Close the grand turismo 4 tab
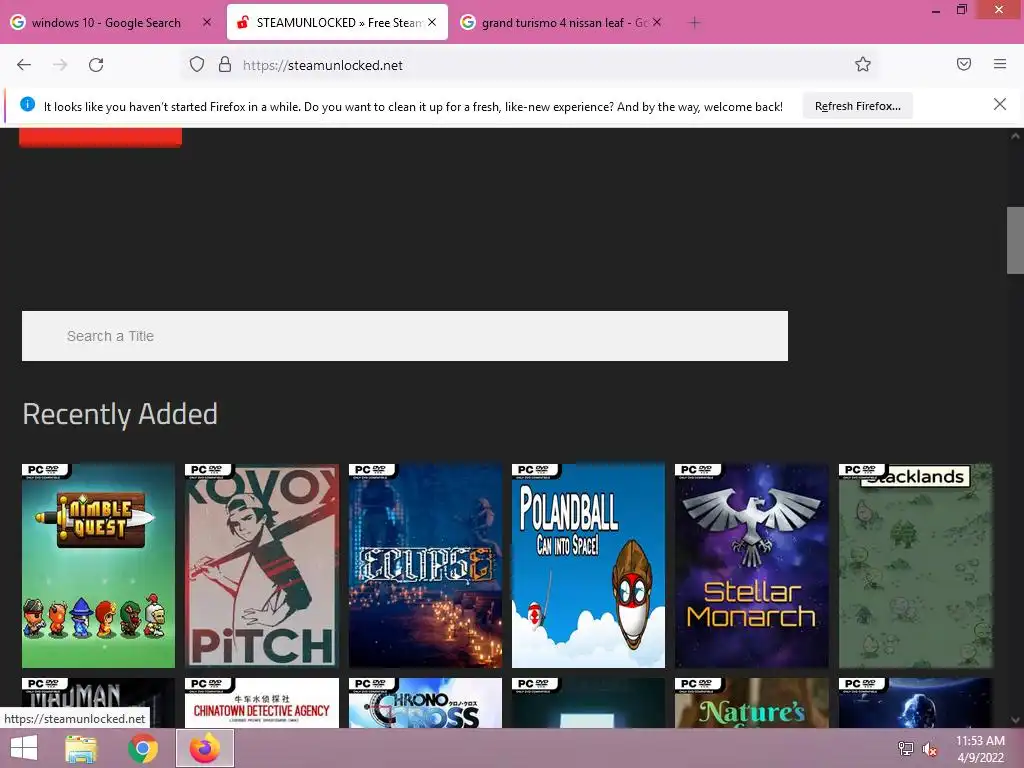The width and height of the screenshot is (1024, 768). (657, 22)
